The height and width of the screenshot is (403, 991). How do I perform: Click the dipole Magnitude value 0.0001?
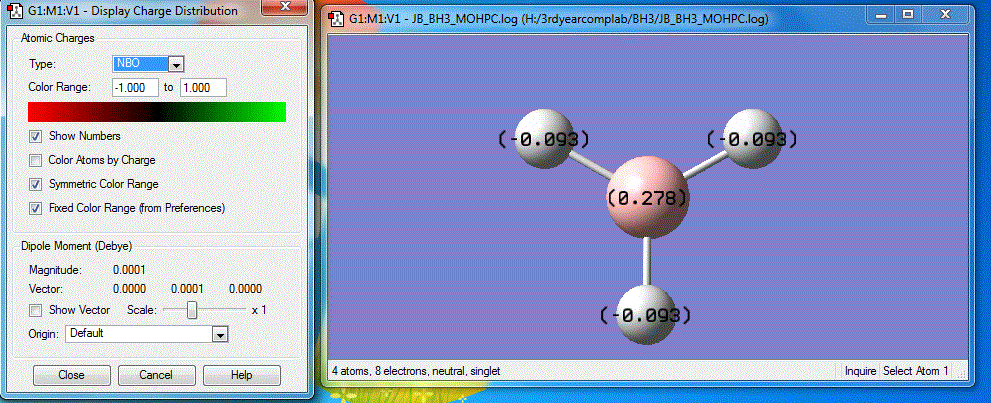(x=129, y=270)
